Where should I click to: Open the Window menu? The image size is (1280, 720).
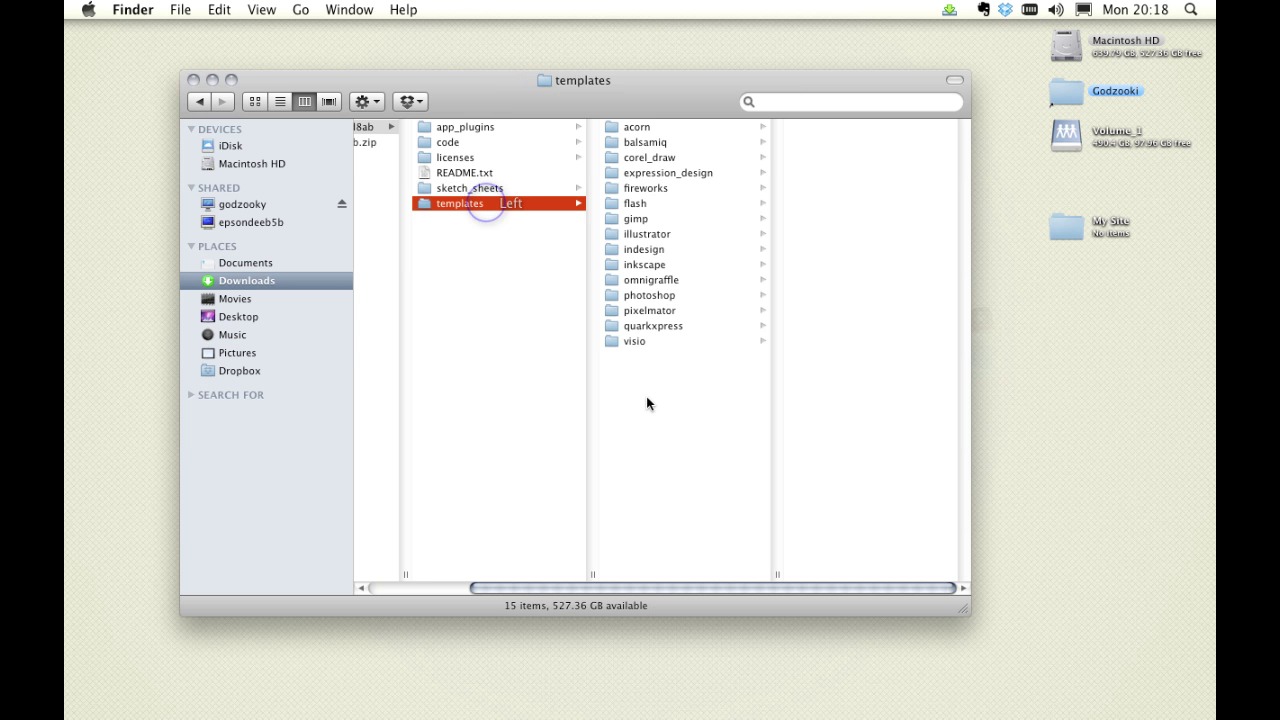[x=349, y=10]
